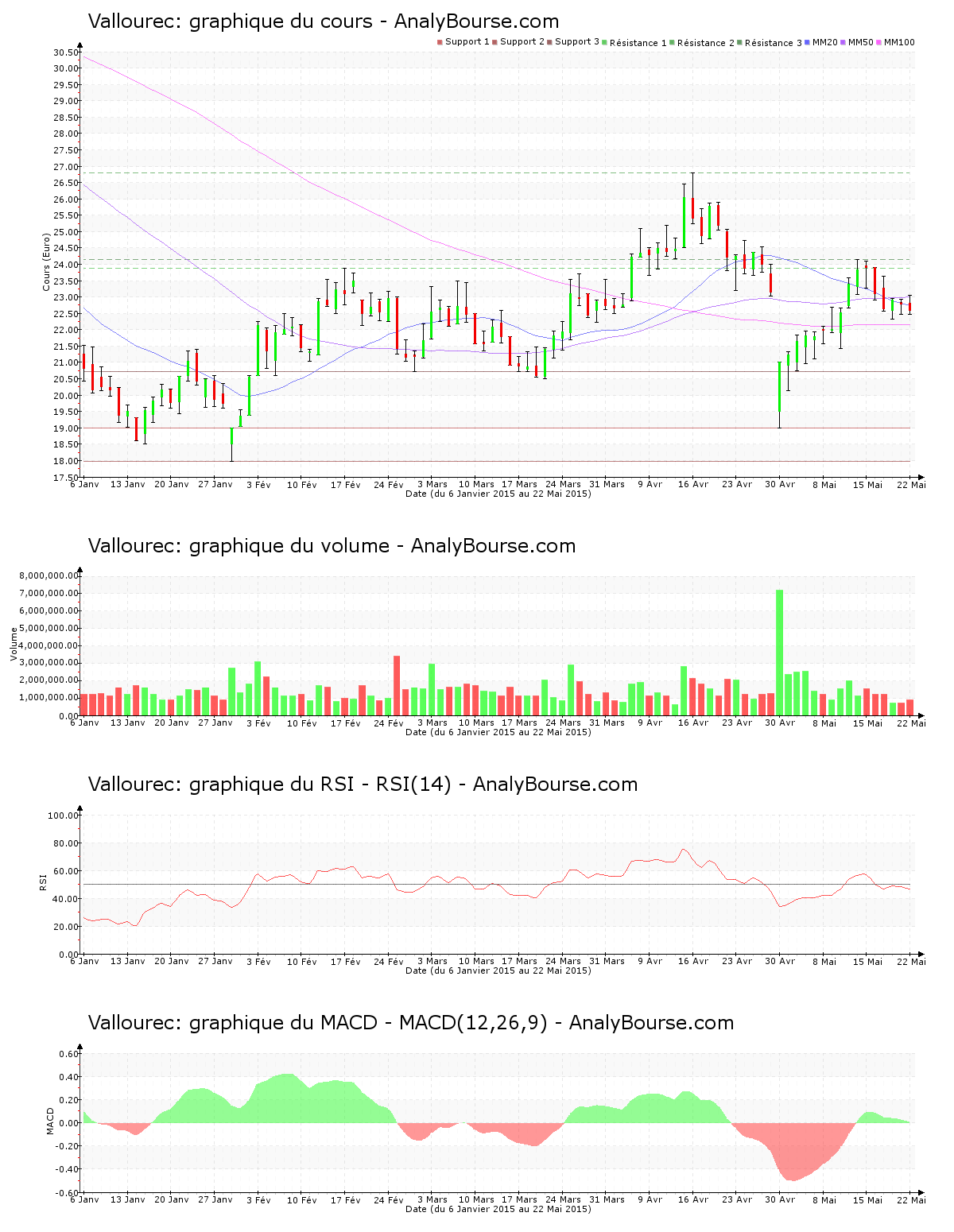Click the Support 3 legend entry
Screen dimensions: 954x1232
pos(573,42)
